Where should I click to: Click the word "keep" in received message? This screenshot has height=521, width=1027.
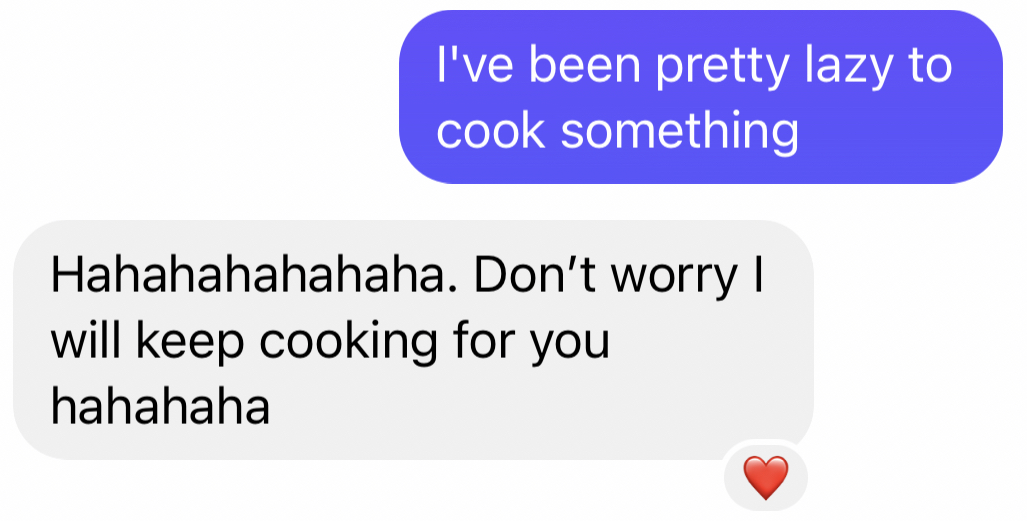(190, 343)
